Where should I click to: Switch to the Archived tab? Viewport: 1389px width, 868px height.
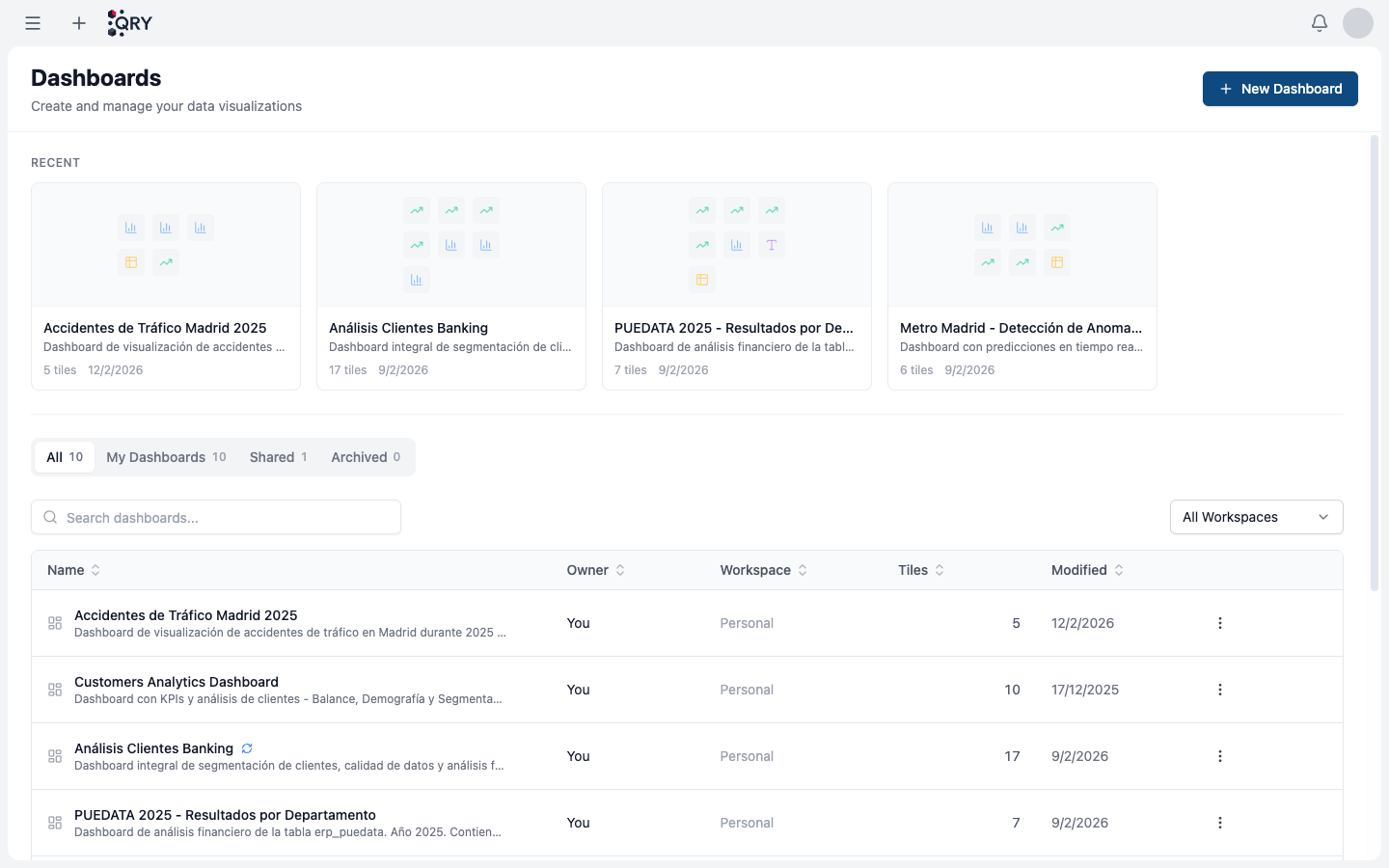click(366, 457)
